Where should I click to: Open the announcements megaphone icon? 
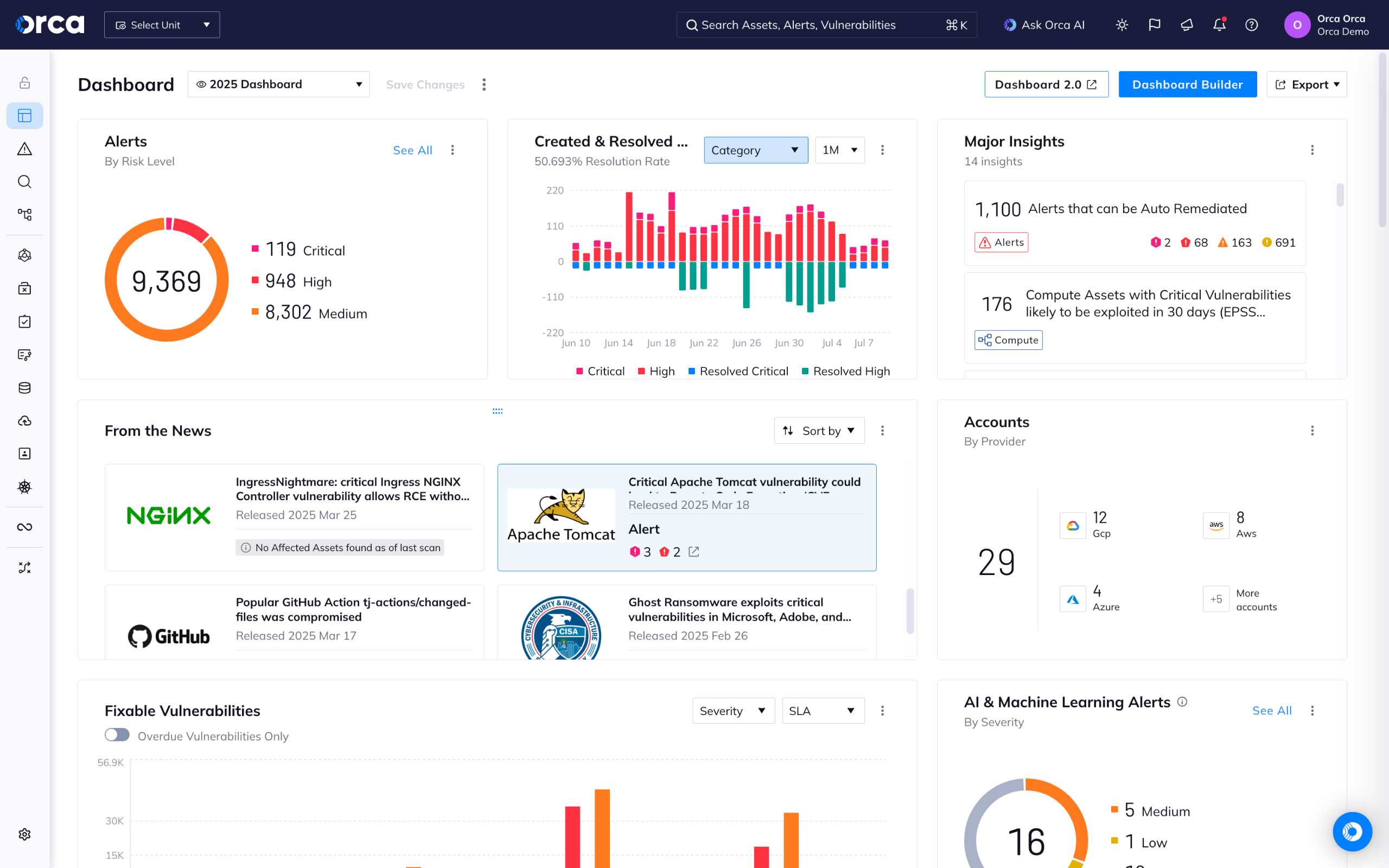pyautogui.click(x=1187, y=25)
